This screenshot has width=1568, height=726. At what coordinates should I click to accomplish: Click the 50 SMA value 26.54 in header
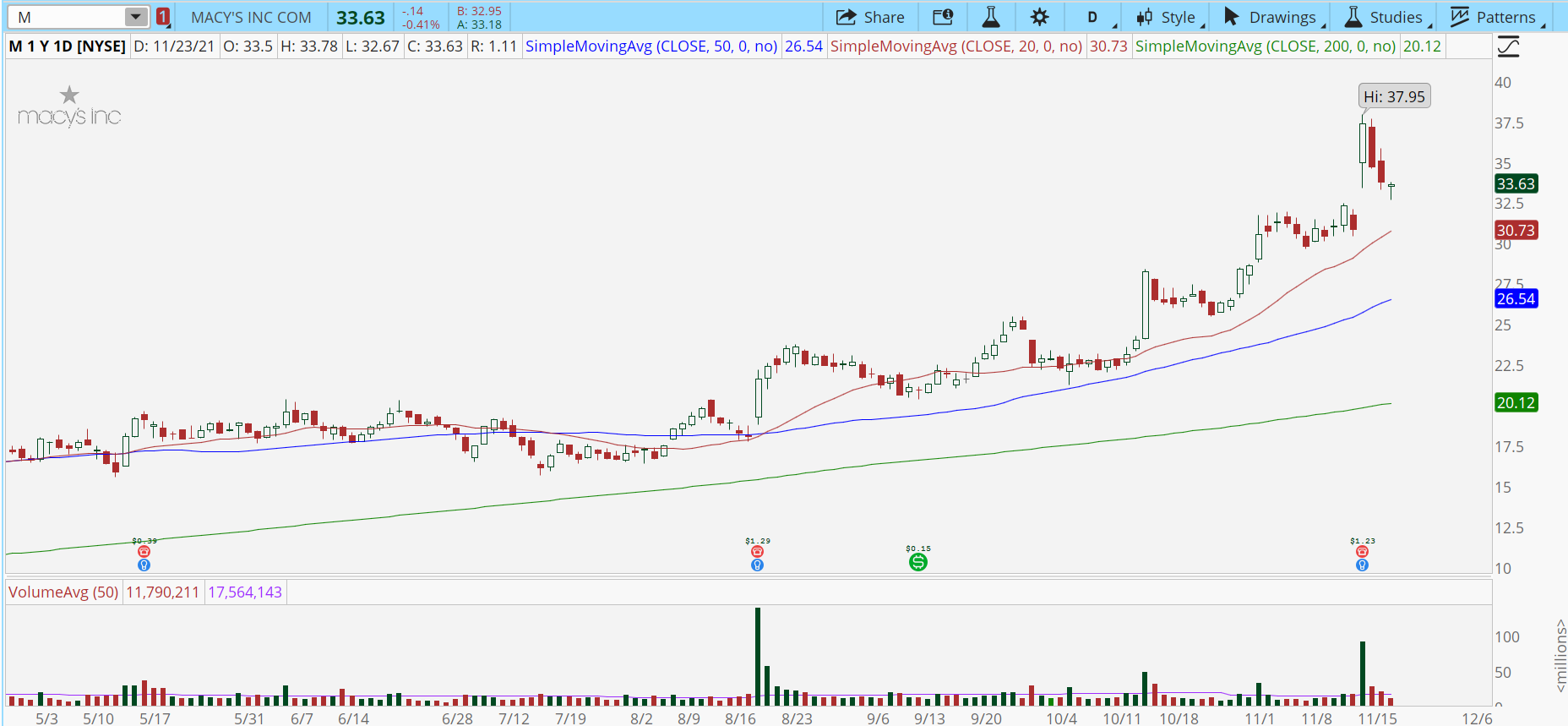803,46
